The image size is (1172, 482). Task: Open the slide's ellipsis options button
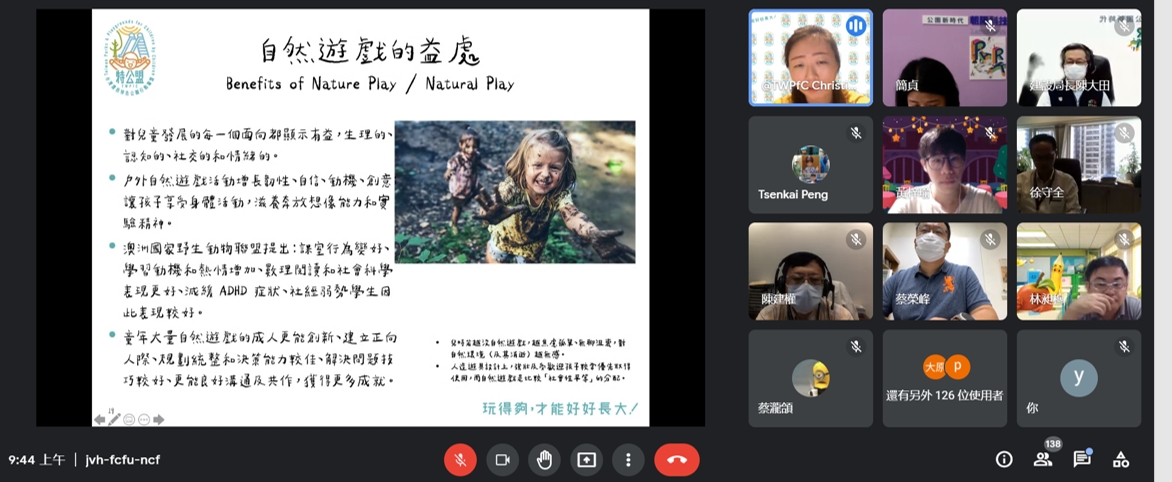144,419
